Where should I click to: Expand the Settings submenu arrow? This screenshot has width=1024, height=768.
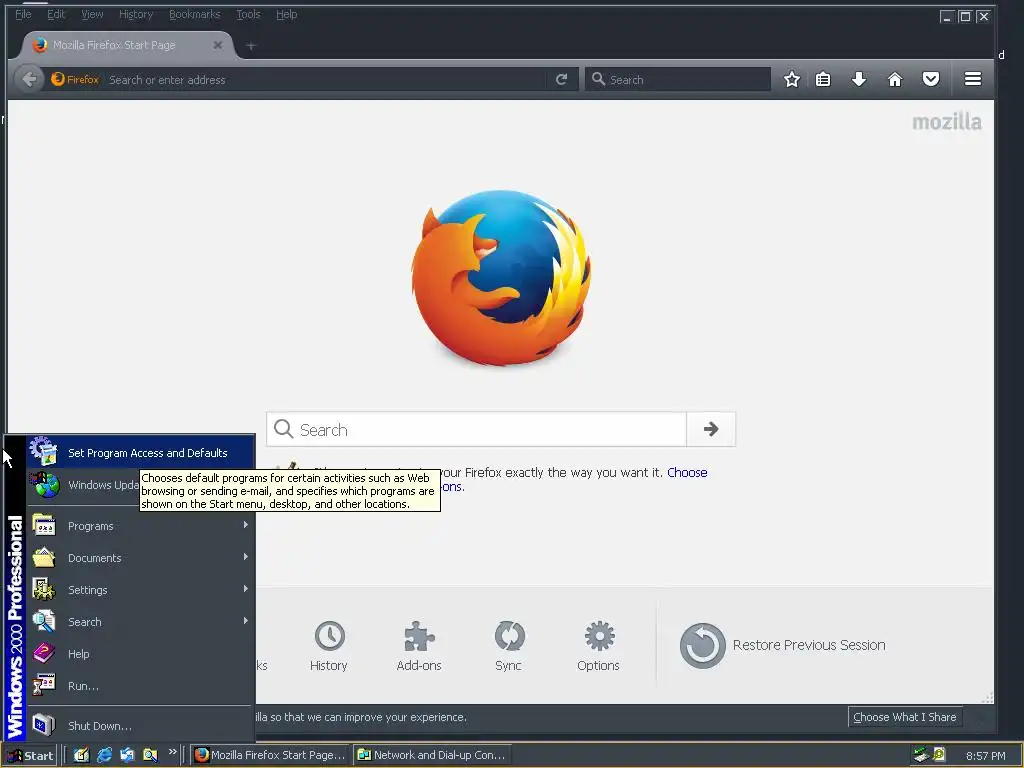click(246, 589)
